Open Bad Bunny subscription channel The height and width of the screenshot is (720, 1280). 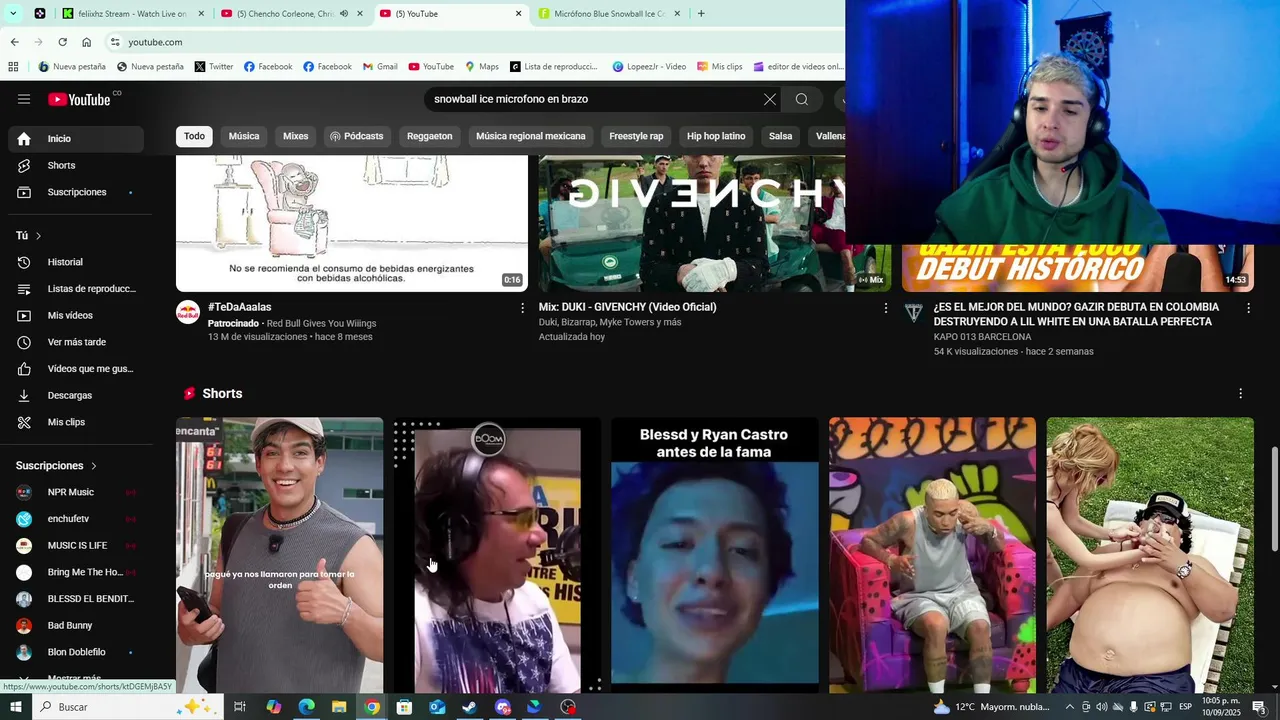coord(76,626)
